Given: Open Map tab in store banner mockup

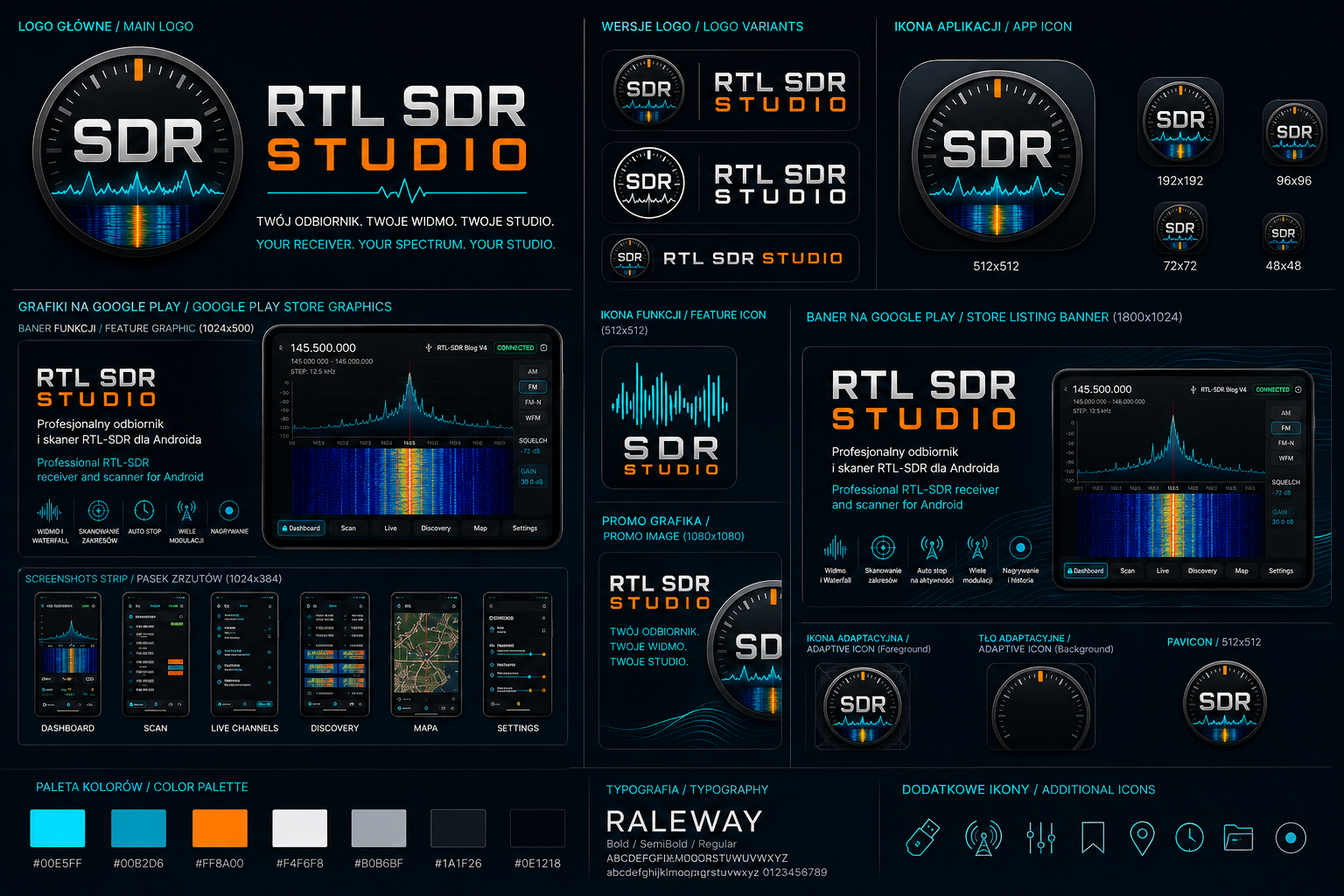Looking at the screenshot, I should [1242, 570].
